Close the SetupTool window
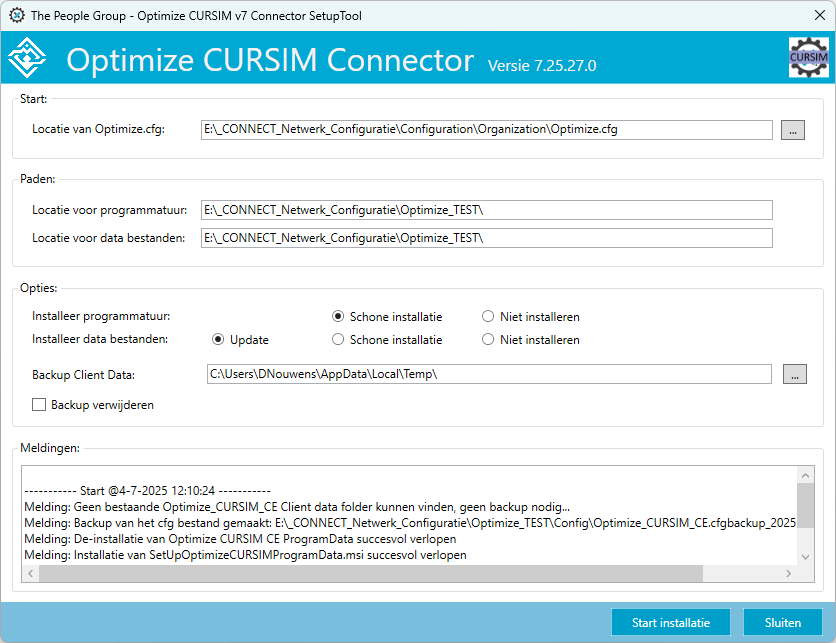The image size is (836, 643). [819, 15]
